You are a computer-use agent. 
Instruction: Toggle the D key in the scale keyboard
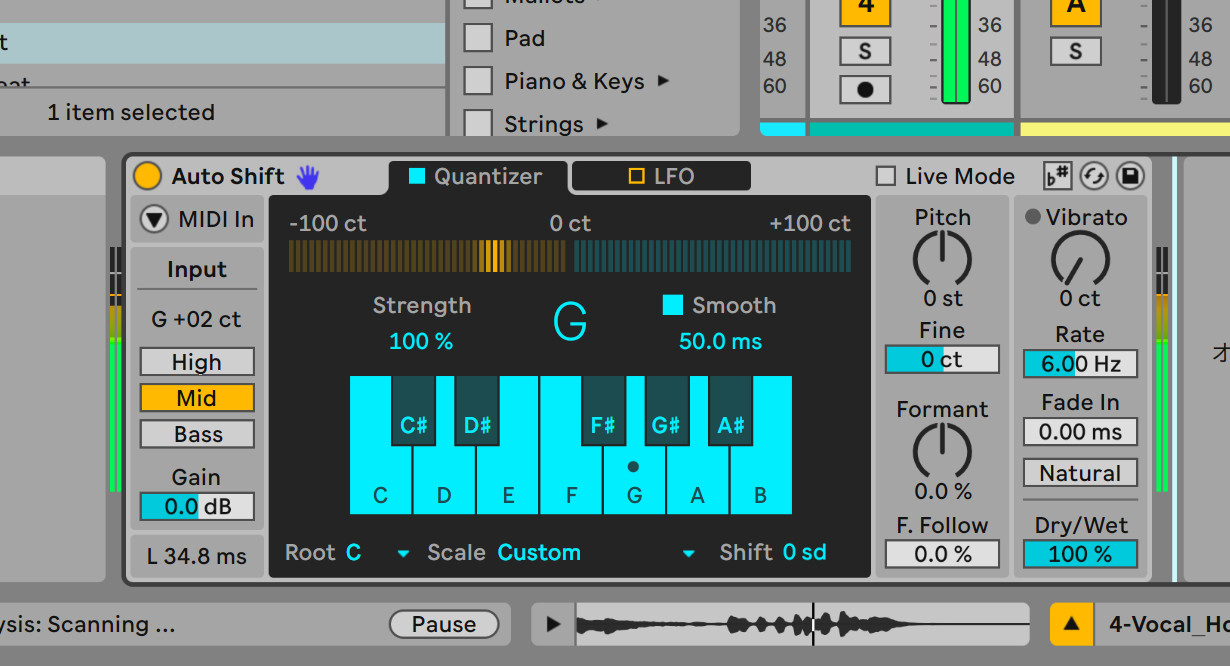(x=444, y=482)
